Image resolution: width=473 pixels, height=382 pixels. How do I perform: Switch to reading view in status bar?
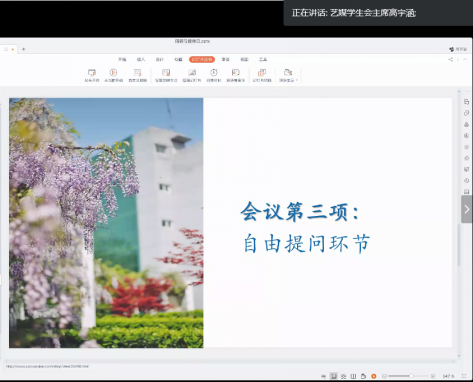pos(353,376)
